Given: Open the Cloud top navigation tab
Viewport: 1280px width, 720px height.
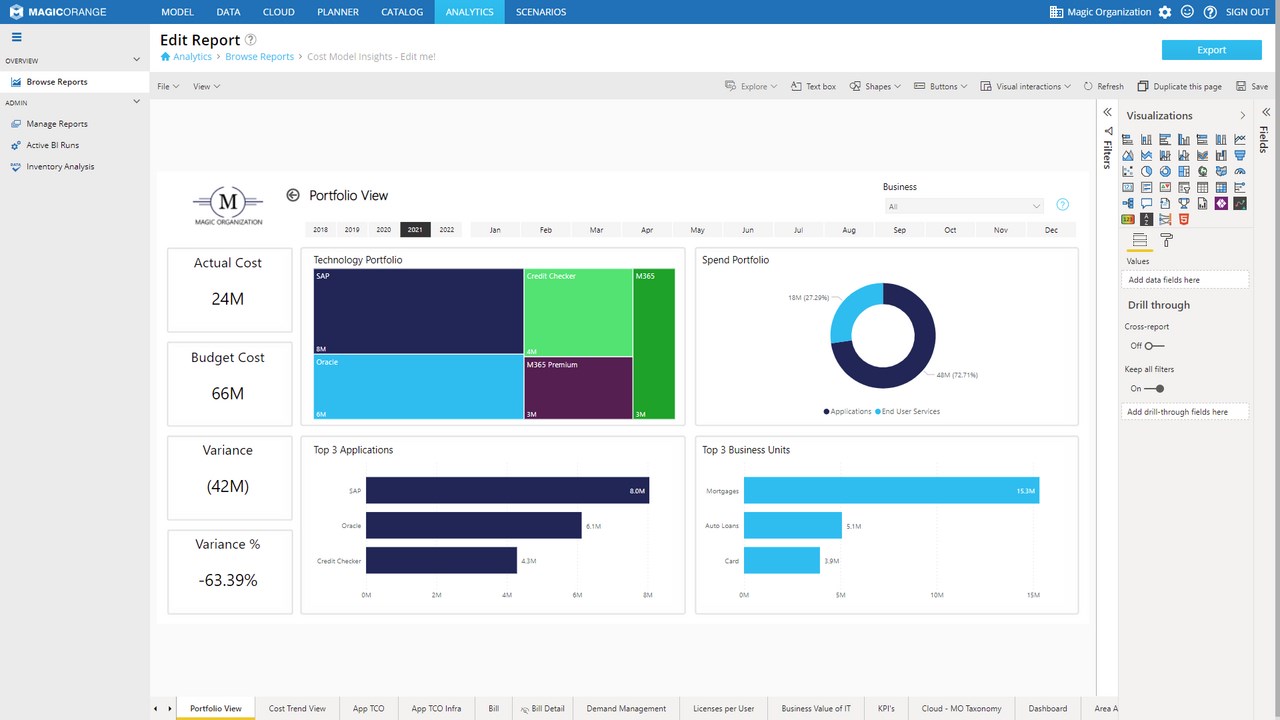Looking at the screenshot, I should coord(279,12).
